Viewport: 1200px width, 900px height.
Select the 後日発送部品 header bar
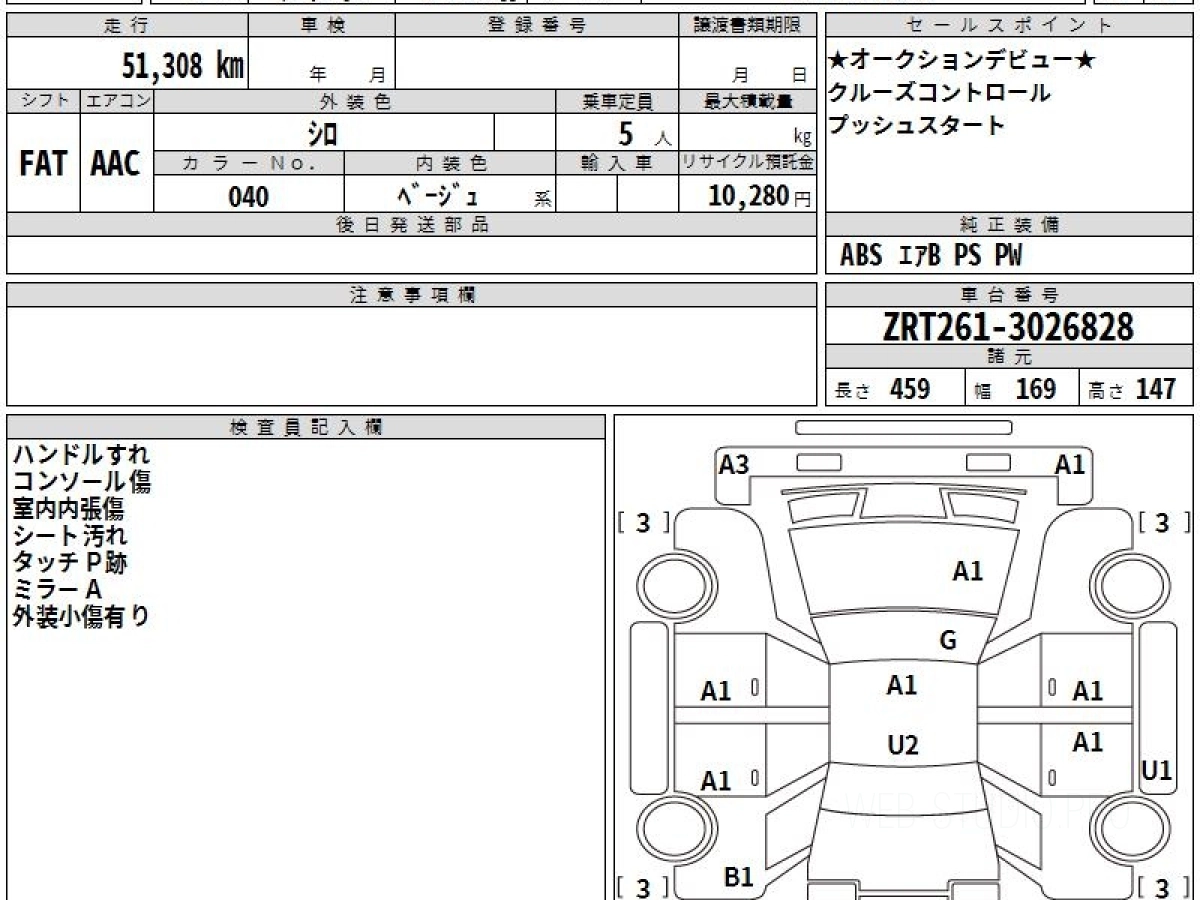click(x=412, y=225)
